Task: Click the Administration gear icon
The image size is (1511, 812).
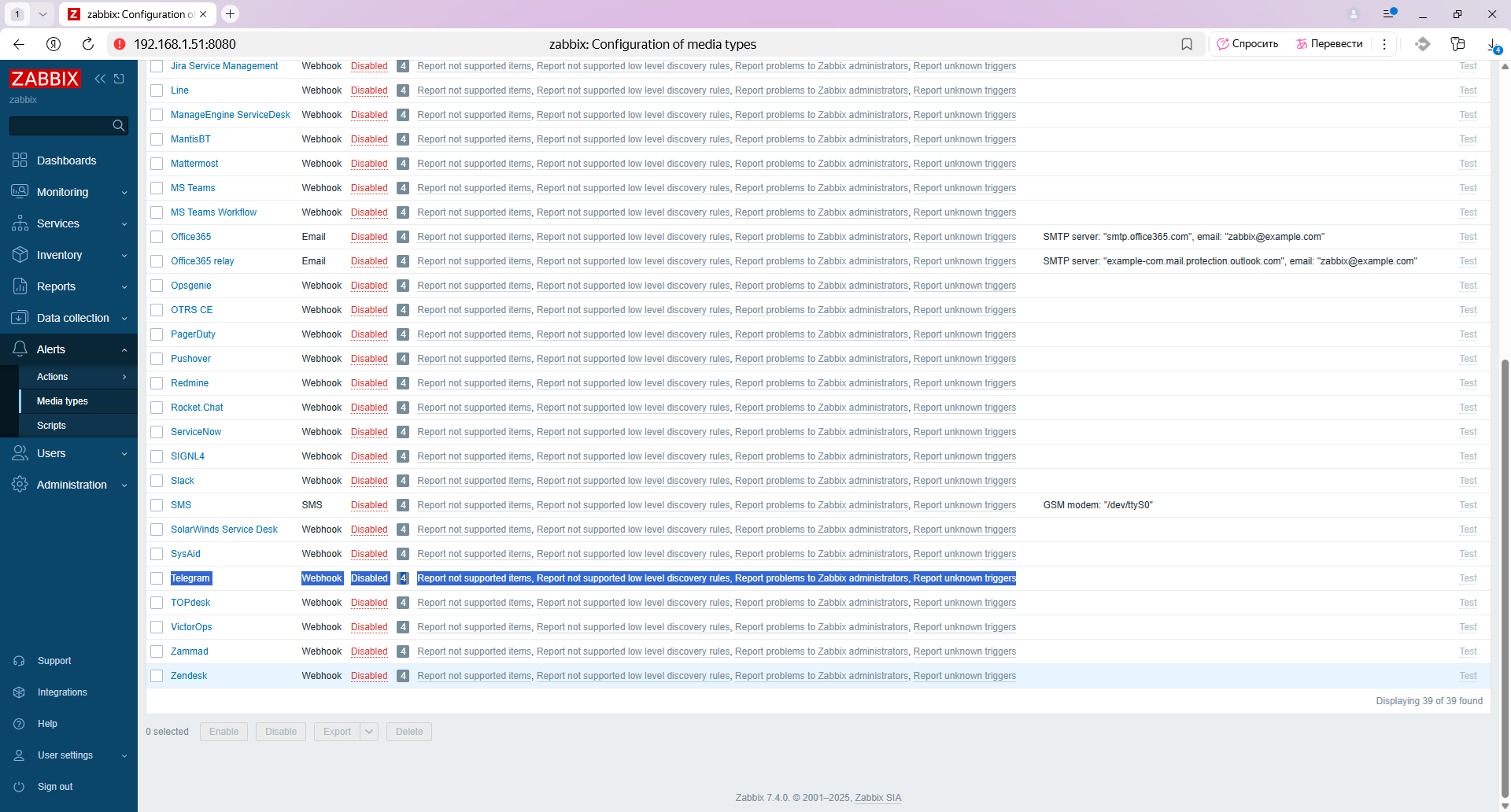Action: (20, 485)
